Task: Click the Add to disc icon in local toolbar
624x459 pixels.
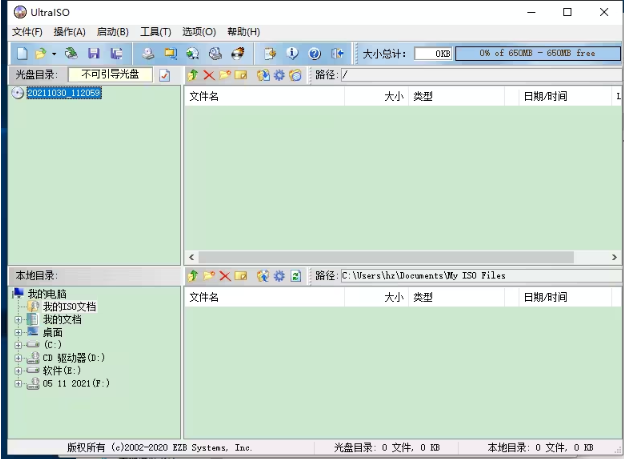Action: point(263,275)
